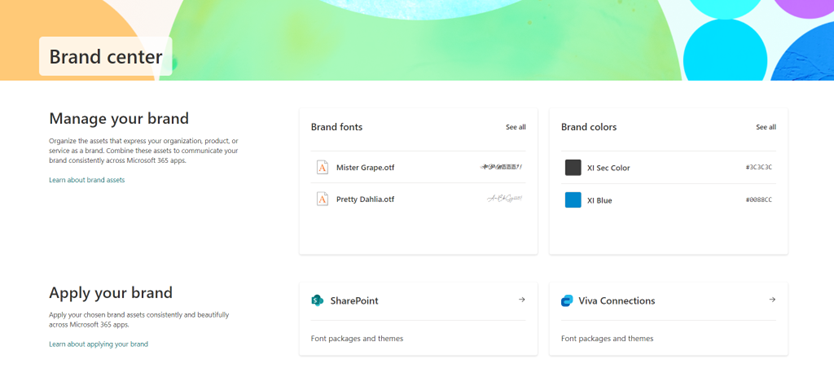Click the Viva Connections logo icon
This screenshot has width=834, height=390.
point(566,301)
